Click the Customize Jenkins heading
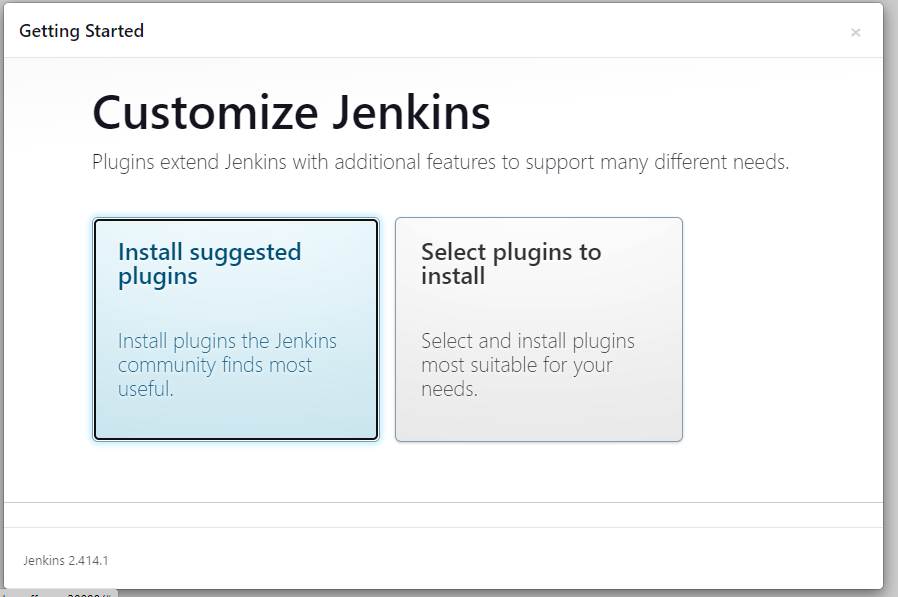Screen dimensions: 898x597 (x=291, y=113)
